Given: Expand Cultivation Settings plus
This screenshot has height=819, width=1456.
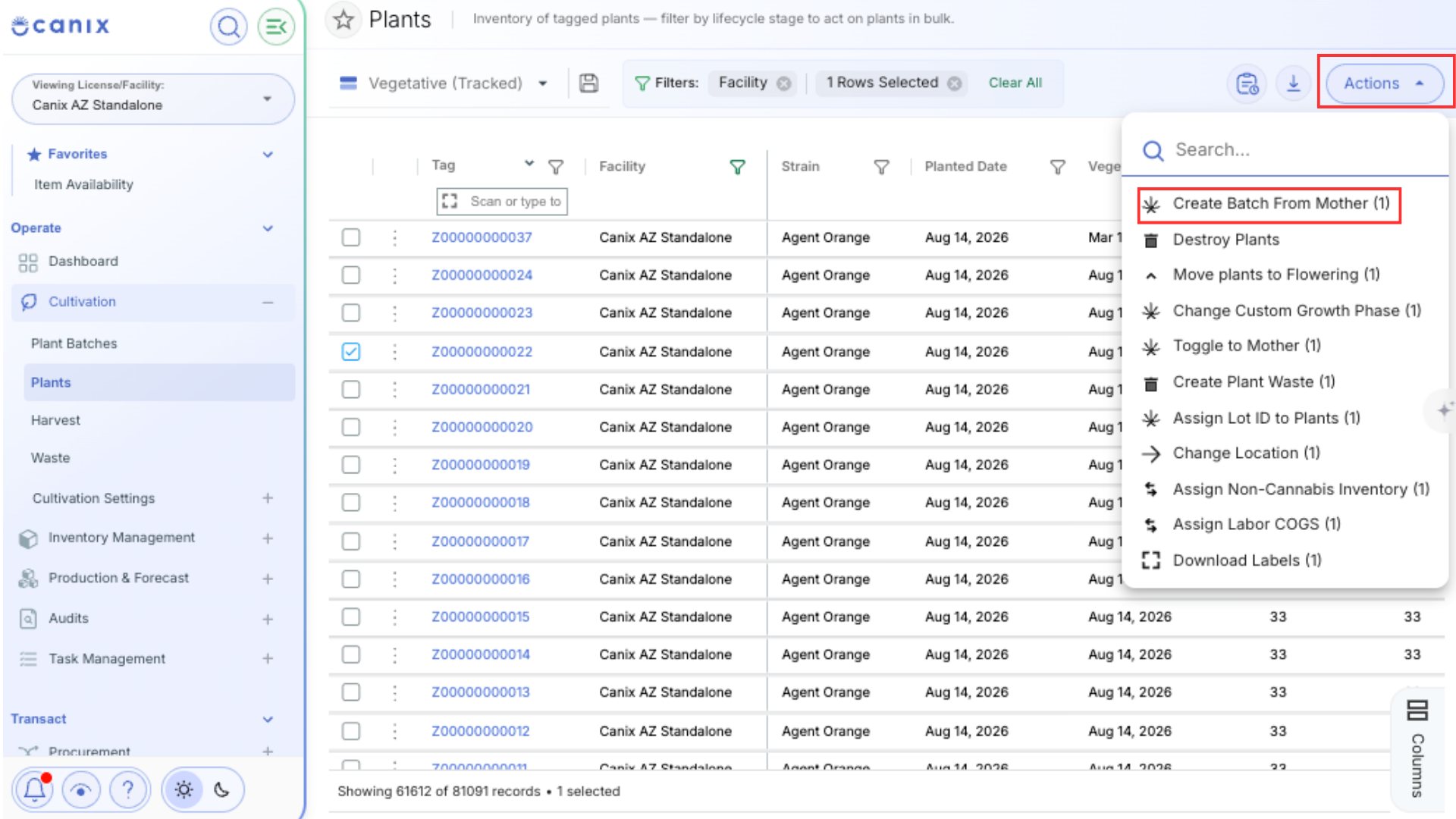Looking at the screenshot, I should [268, 498].
